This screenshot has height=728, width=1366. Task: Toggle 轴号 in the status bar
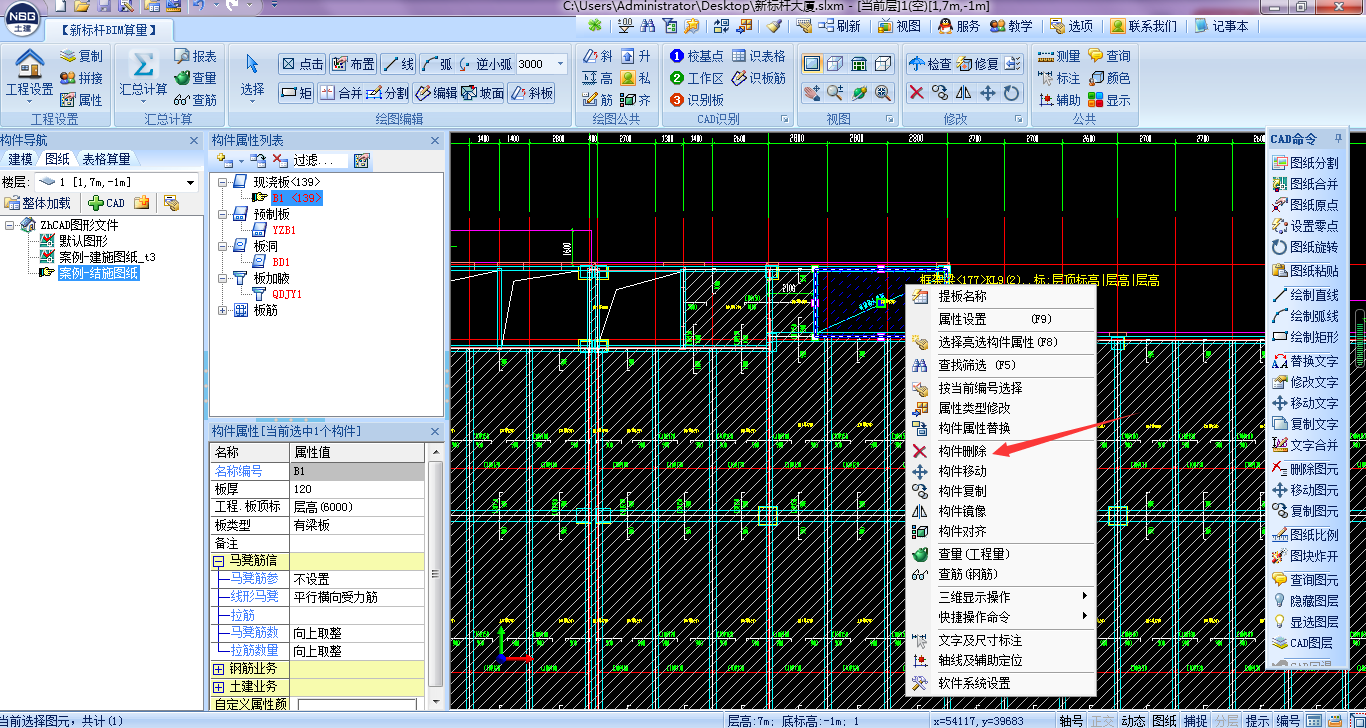click(1071, 720)
